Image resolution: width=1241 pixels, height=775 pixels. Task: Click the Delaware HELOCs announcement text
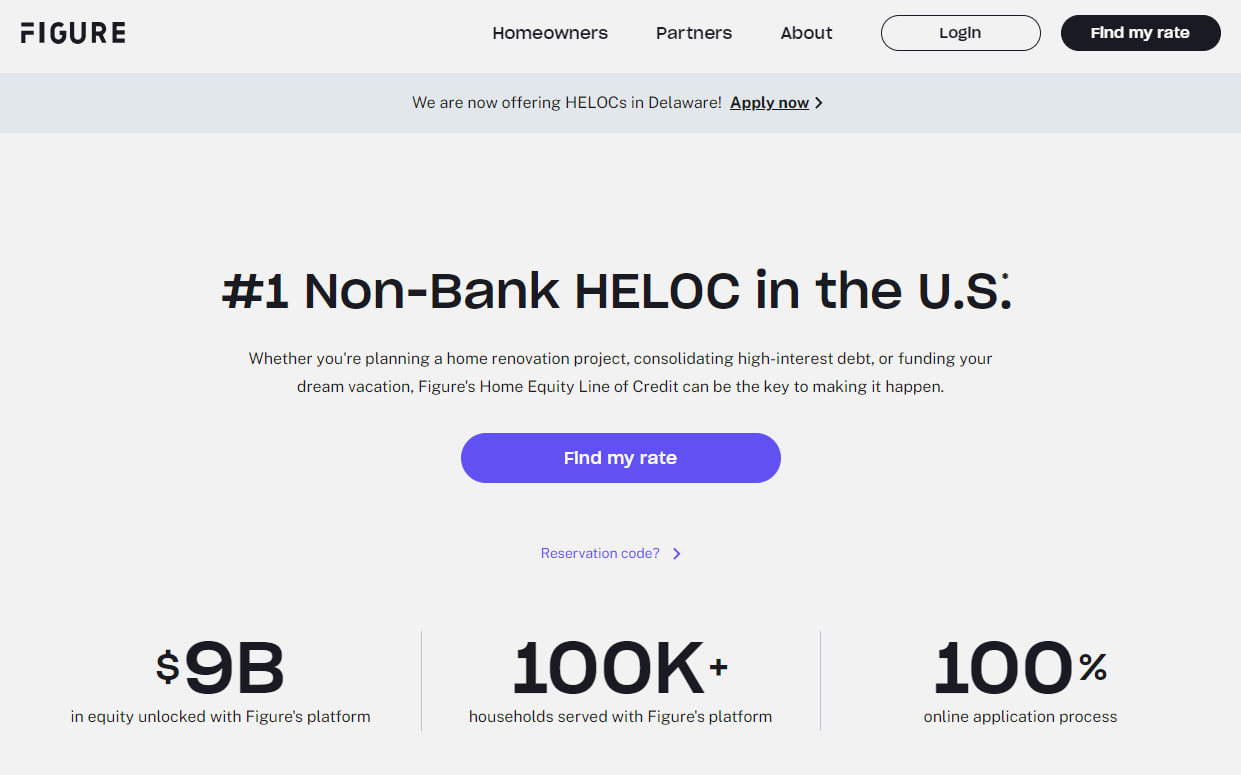point(566,103)
